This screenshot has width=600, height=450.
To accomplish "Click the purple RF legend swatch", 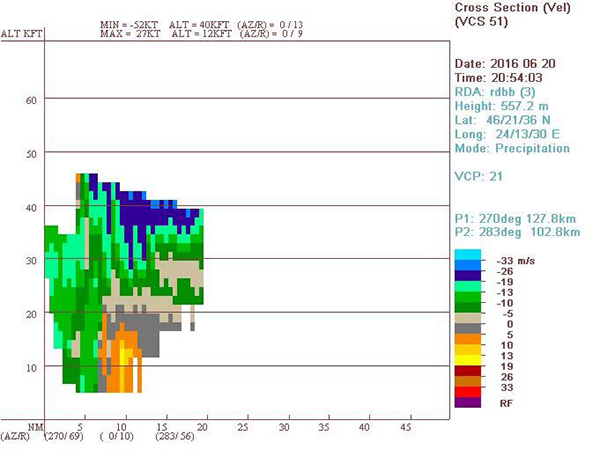I will pos(469,402).
